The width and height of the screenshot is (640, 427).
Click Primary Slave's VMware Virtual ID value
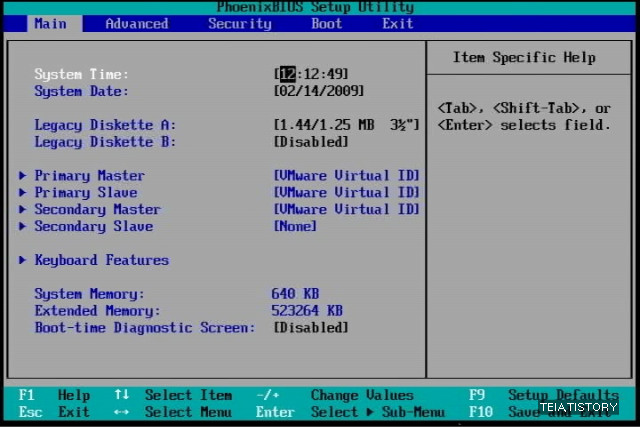click(x=347, y=192)
